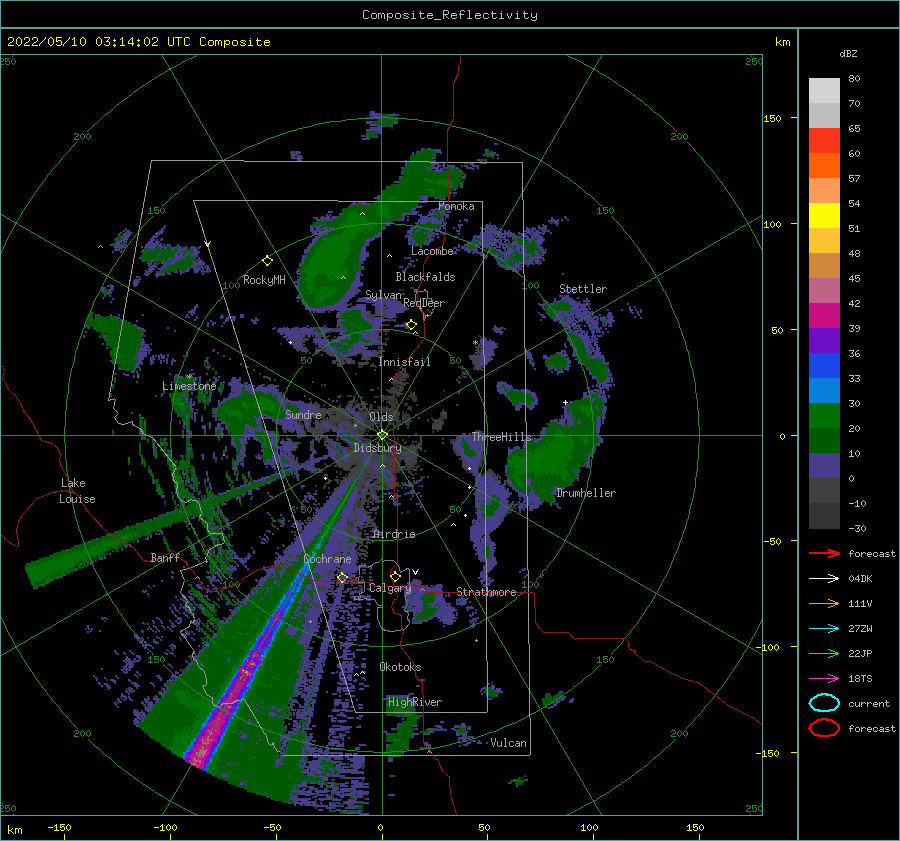Image resolution: width=900 pixels, height=841 pixels.
Task: Click the Blackfalds label
Action: click(x=425, y=277)
